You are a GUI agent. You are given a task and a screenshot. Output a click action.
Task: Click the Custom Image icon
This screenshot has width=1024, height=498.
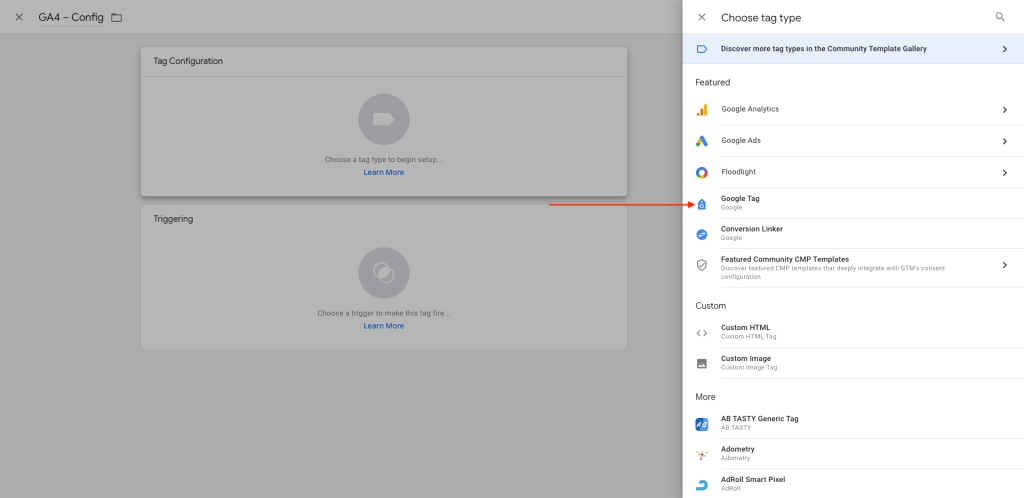[702, 363]
